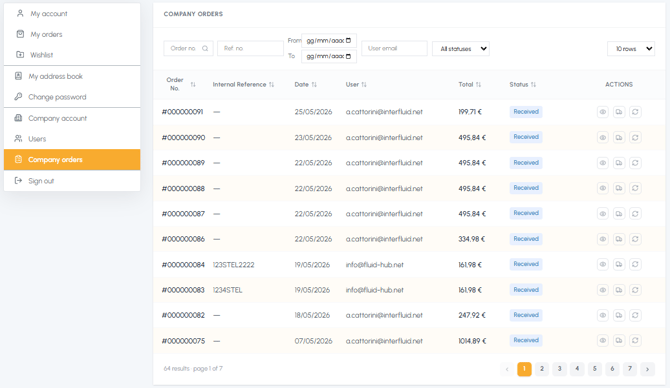The height and width of the screenshot is (388, 670).
Task: Reorder order #000000087 with the refresh icon
Action: (x=635, y=214)
